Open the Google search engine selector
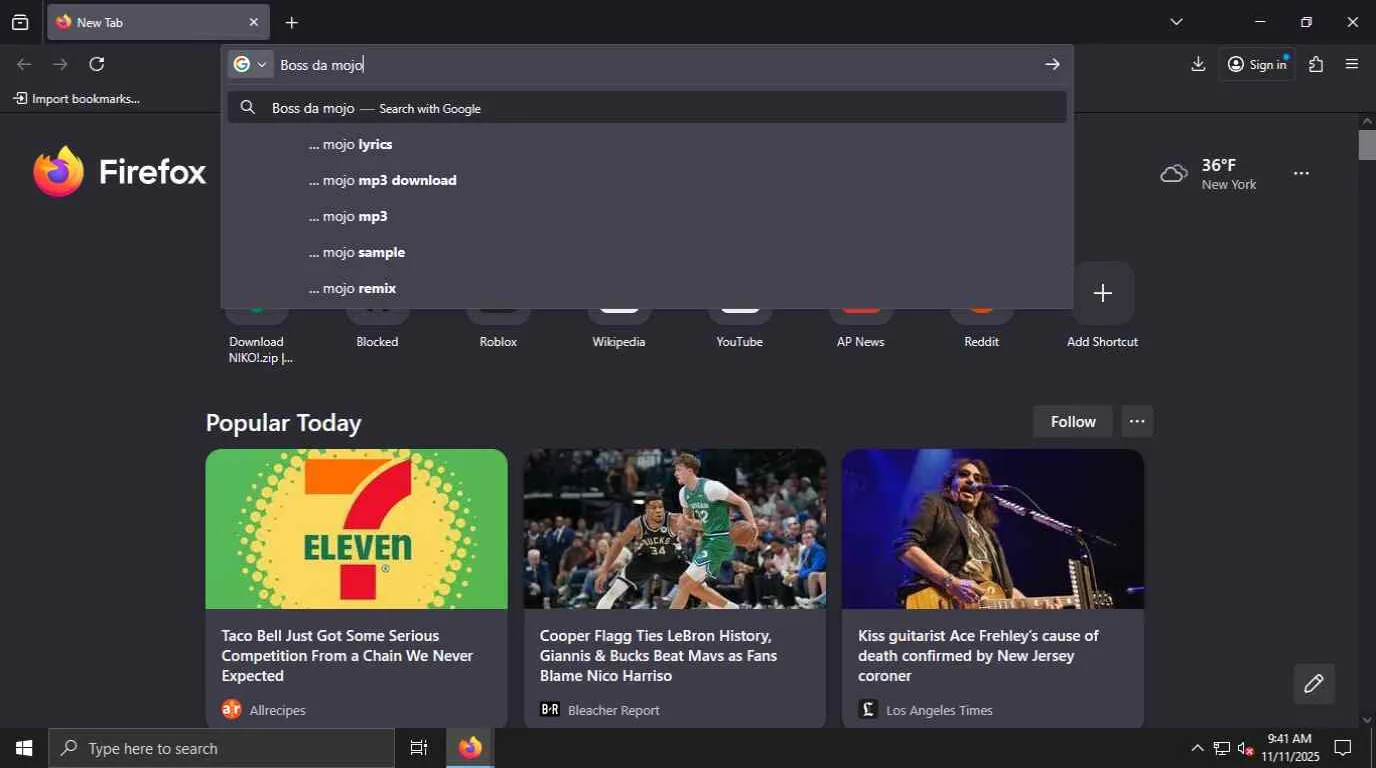This screenshot has height=768, width=1376. click(250, 64)
